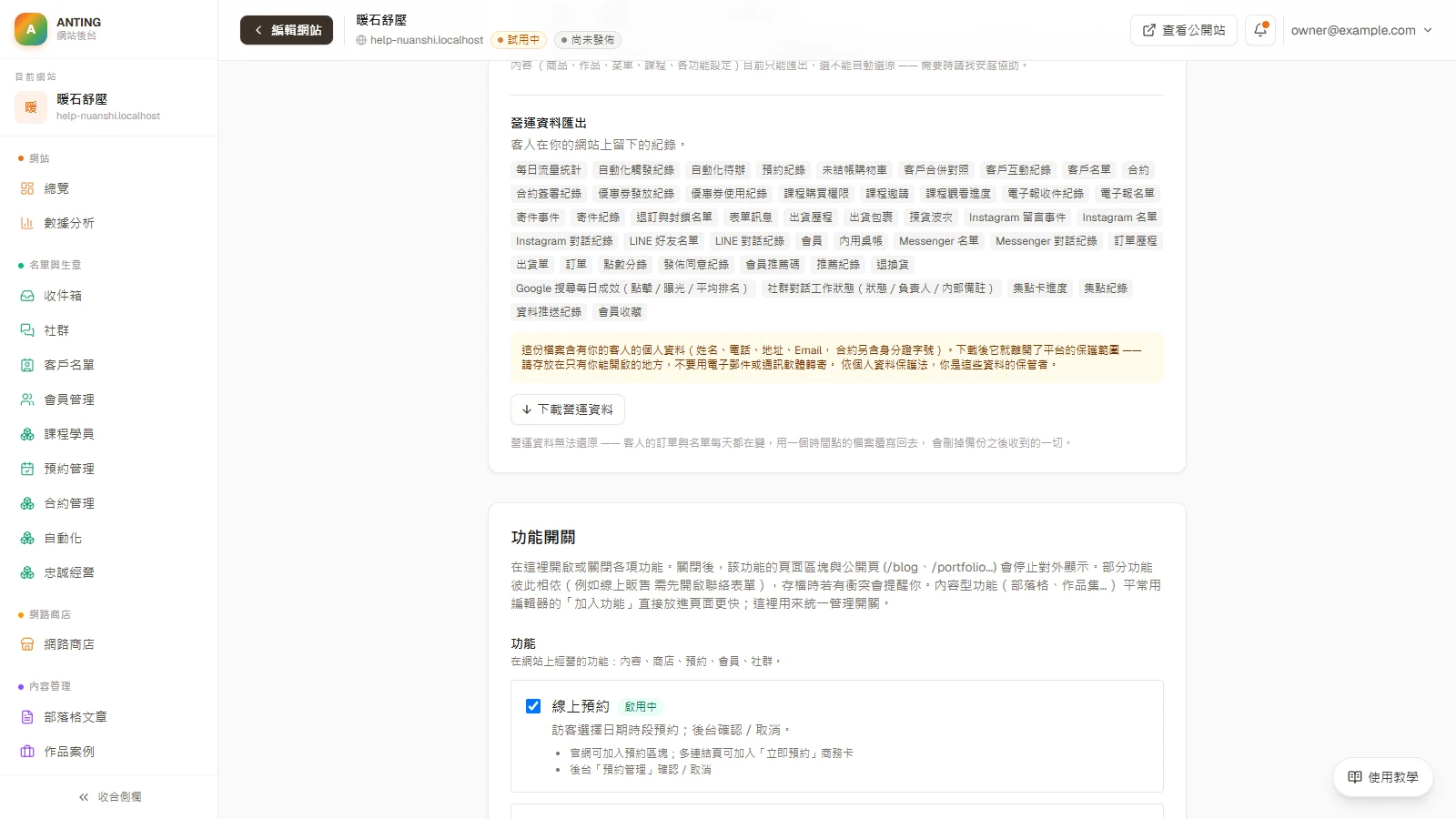Click the 每日流量統計 tag
Image resolution: width=1456 pixels, height=819 pixels.
click(549, 170)
